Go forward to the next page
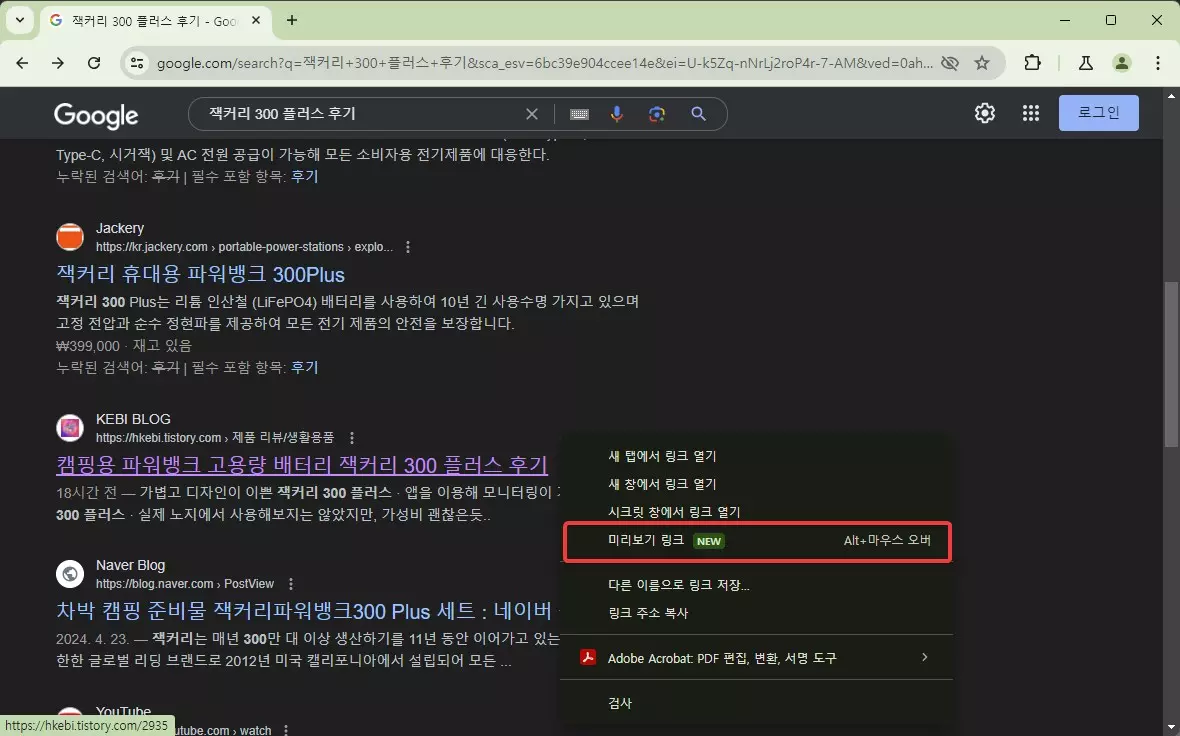This screenshot has height=736, width=1180. 58,63
